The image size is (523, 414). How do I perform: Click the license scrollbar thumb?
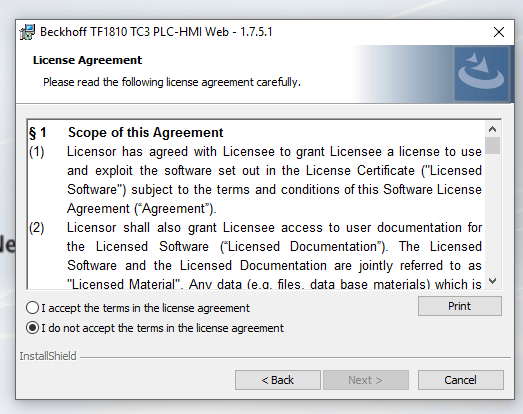(492, 145)
